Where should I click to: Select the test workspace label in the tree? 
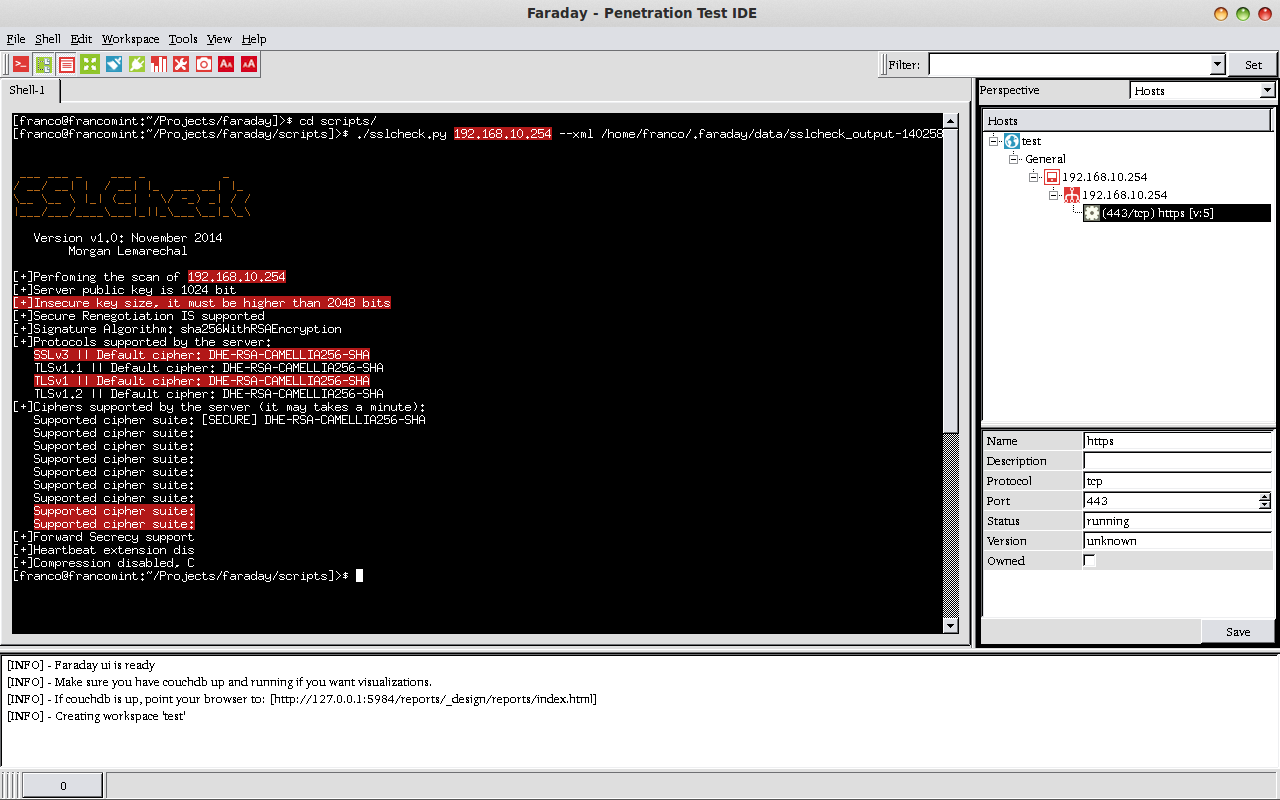pyautogui.click(x=1031, y=141)
